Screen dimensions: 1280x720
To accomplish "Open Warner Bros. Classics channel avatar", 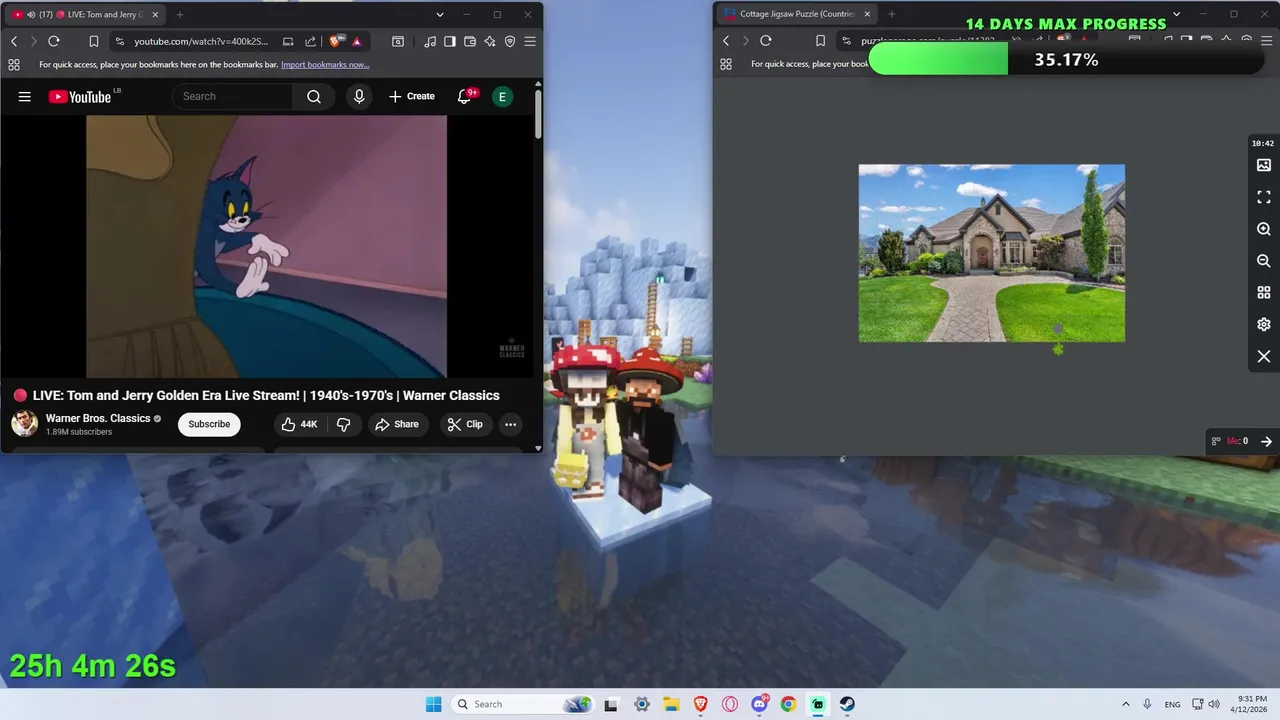I will click(25, 424).
